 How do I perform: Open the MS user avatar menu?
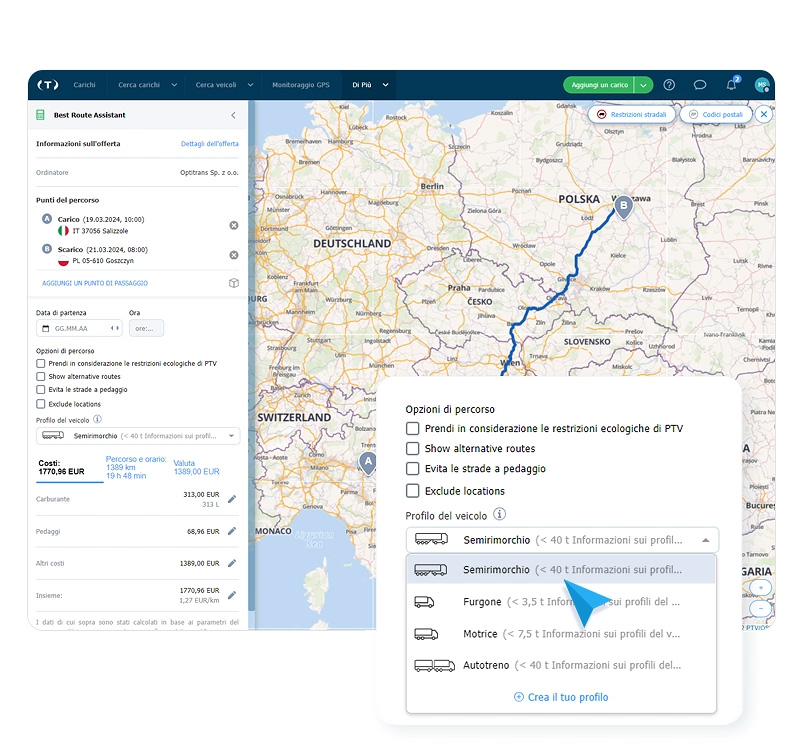click(x=762, y=85)
